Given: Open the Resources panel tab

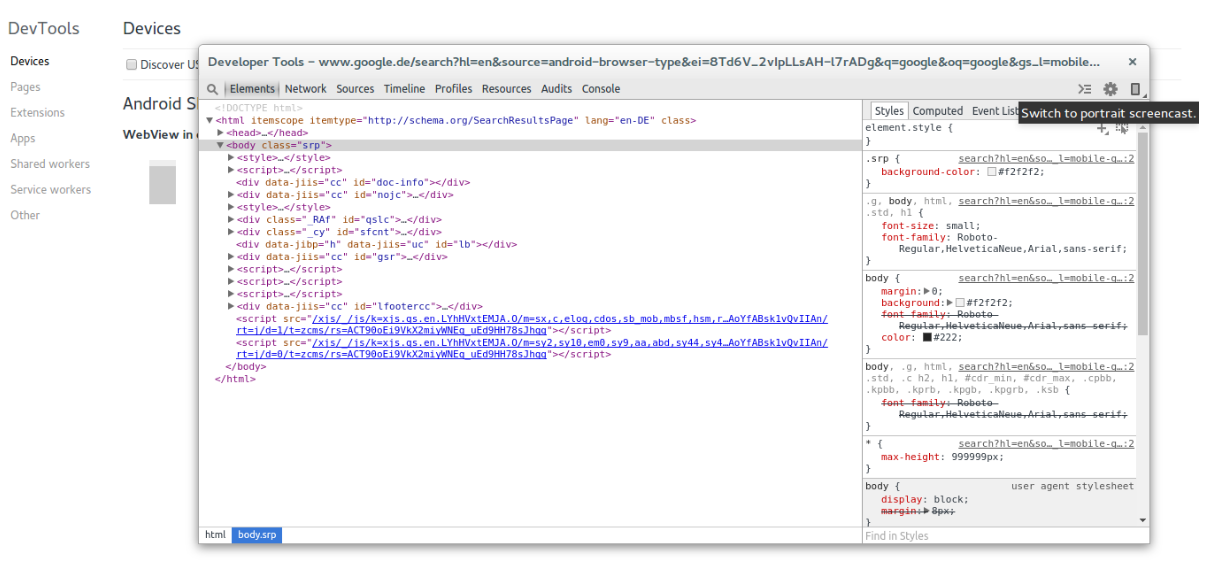Looking at the screenshot, I should pyautogui.click(x=507, y=89).
